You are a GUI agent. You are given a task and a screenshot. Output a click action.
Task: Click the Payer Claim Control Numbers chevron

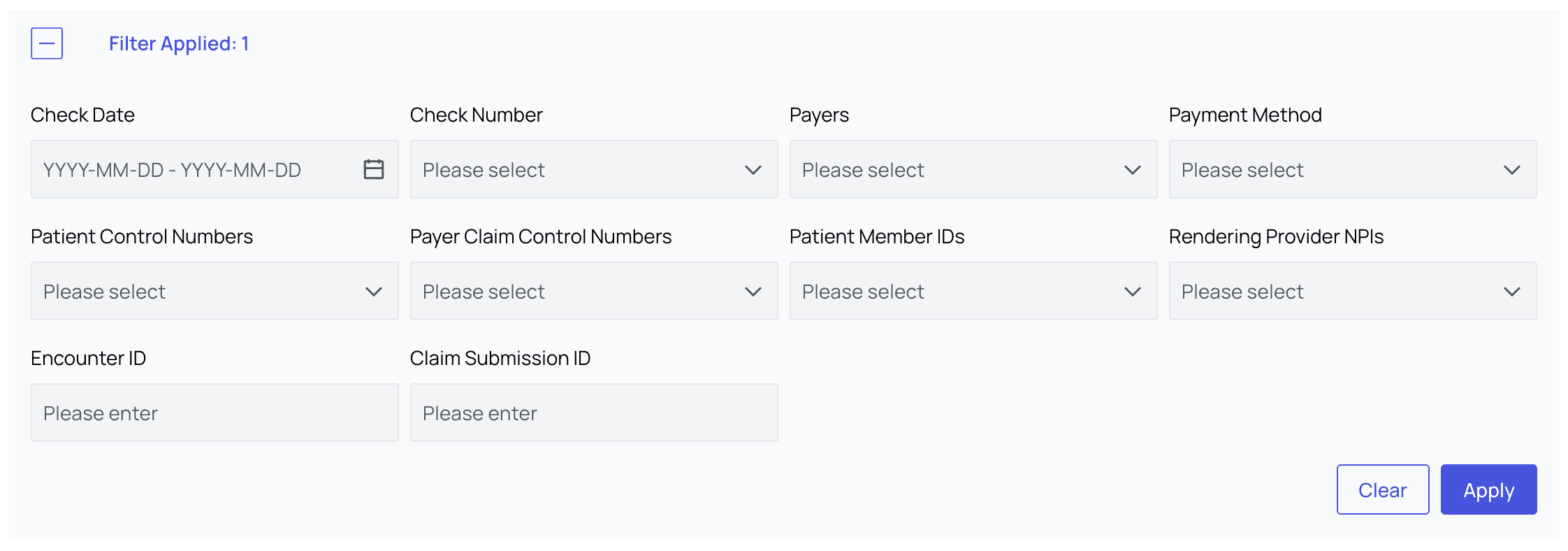pos(753,292)
